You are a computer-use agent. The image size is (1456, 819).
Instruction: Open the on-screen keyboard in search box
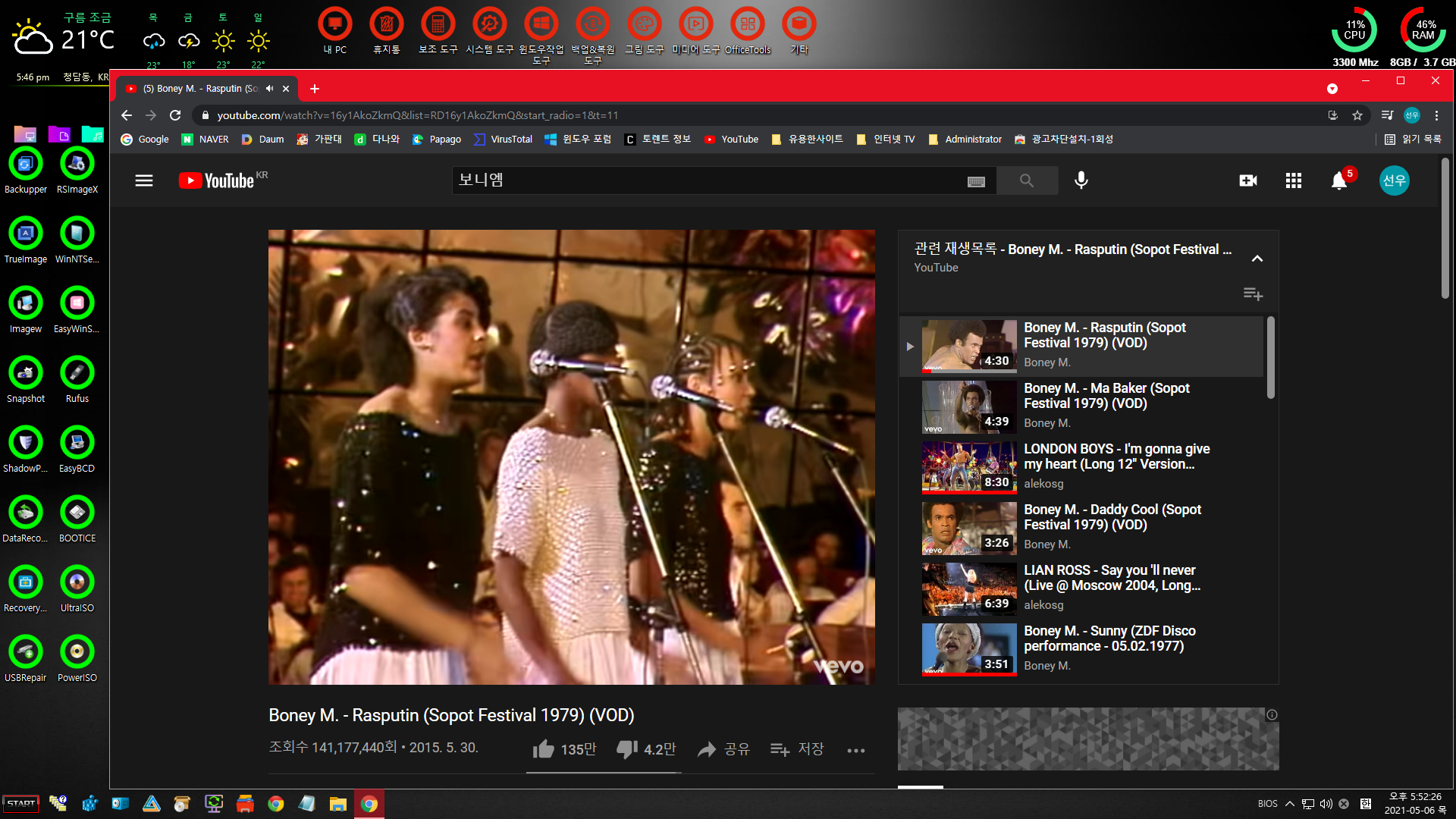(976, 181)
